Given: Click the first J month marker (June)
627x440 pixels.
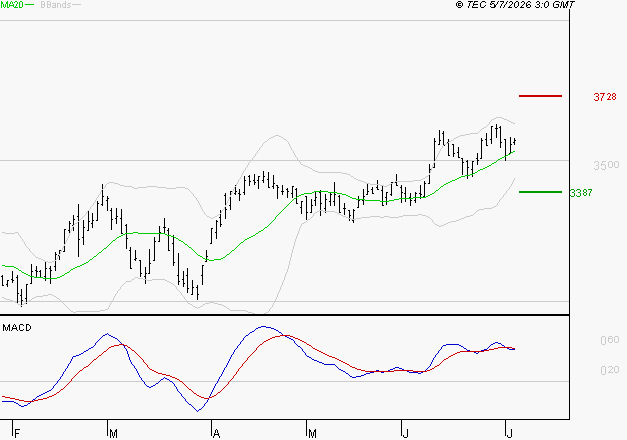Looking at the screenshot, I should tap(406, 433).
